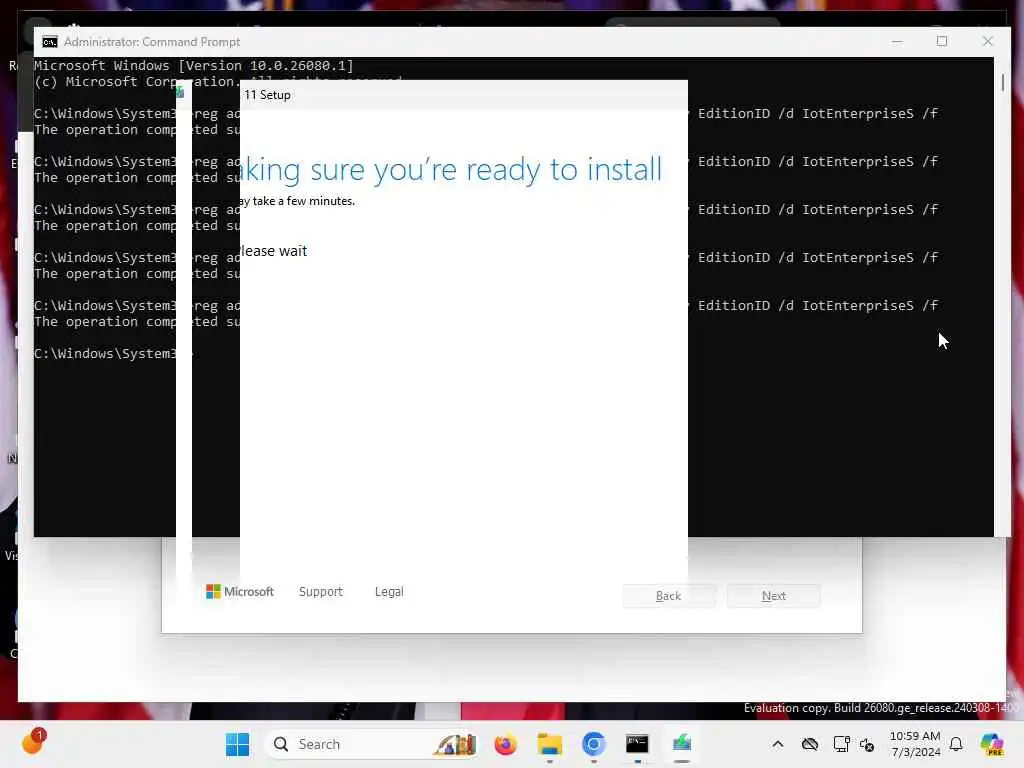Click 'take a few minutes' text
1024x768 pixels.
pyautogui.click(x=303, y=201)
